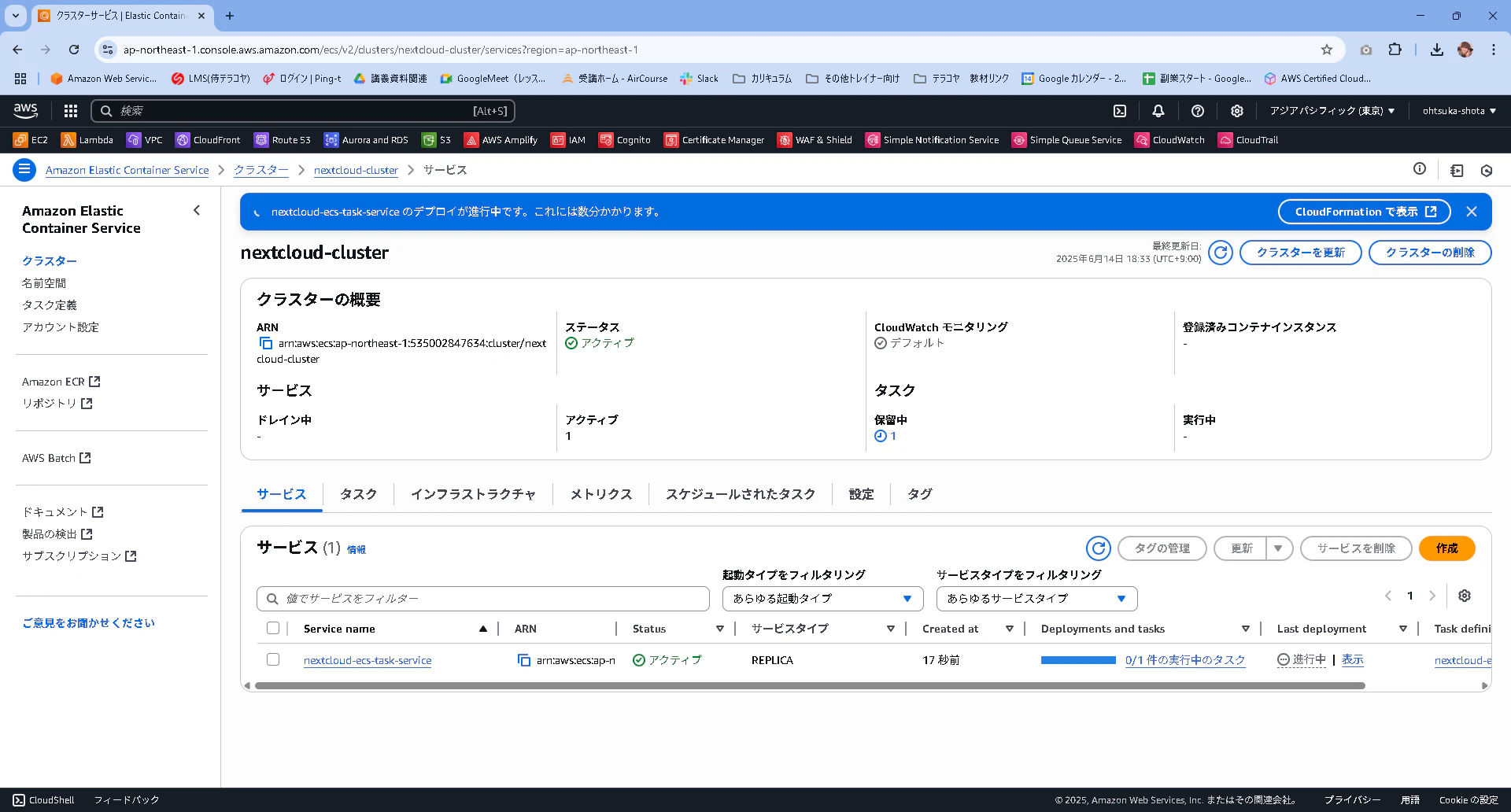Go to AWS console home logo
The height and width of the screenshot is (812, 1511).
26,111
